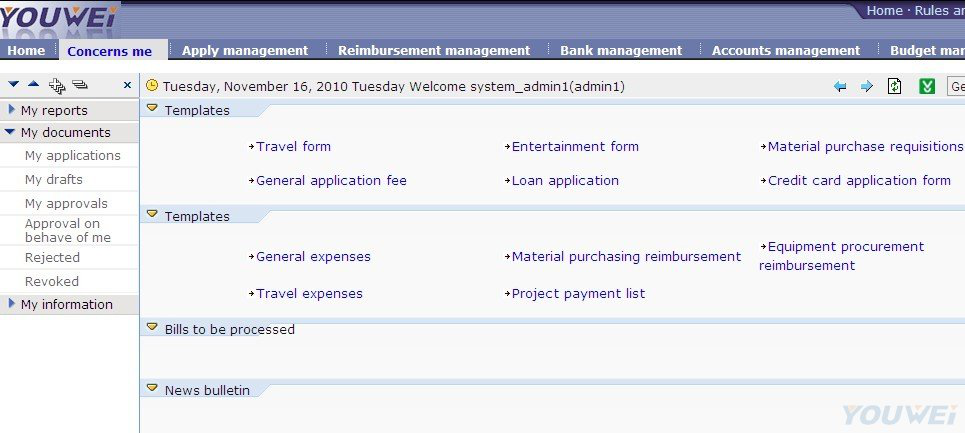Image resolution: width=965 pixels, height=433 pixels.
Task: Click the up-arrow icon in sidebar toolbar
Action: coord(34,84)
